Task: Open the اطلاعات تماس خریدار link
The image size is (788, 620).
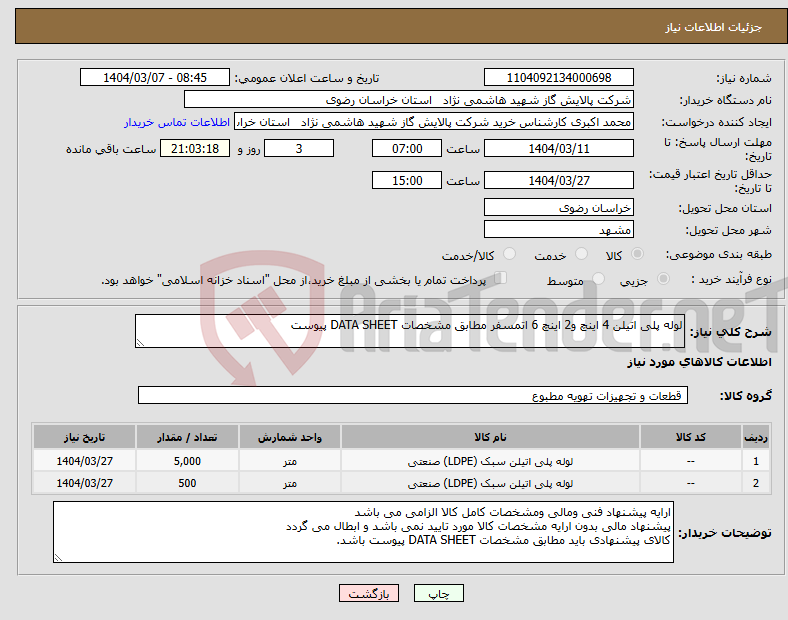Action: (x=177, y=122)
